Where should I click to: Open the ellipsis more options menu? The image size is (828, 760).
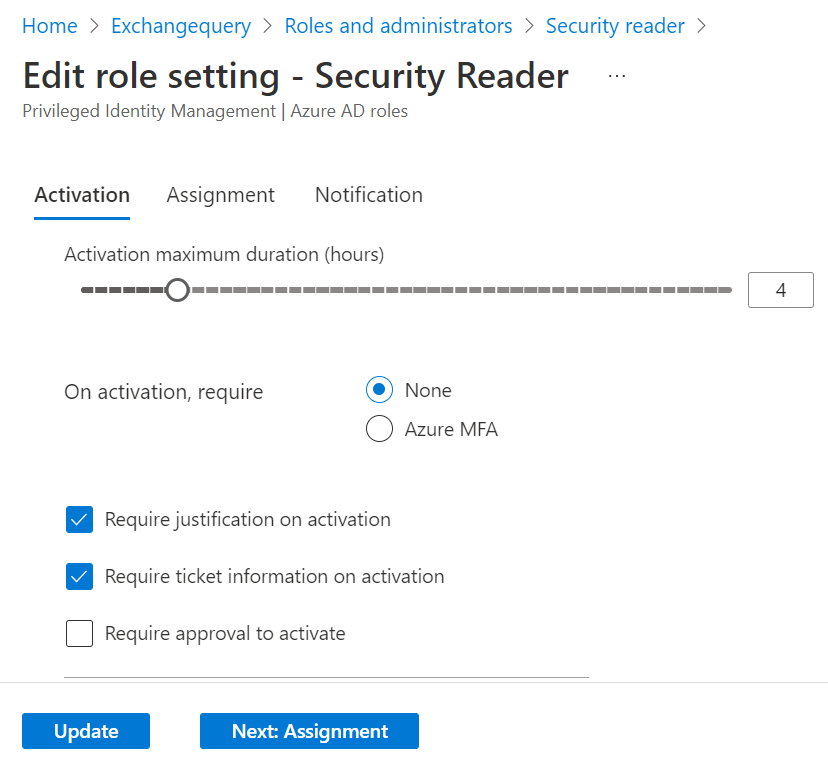click(x=617, y=76)
